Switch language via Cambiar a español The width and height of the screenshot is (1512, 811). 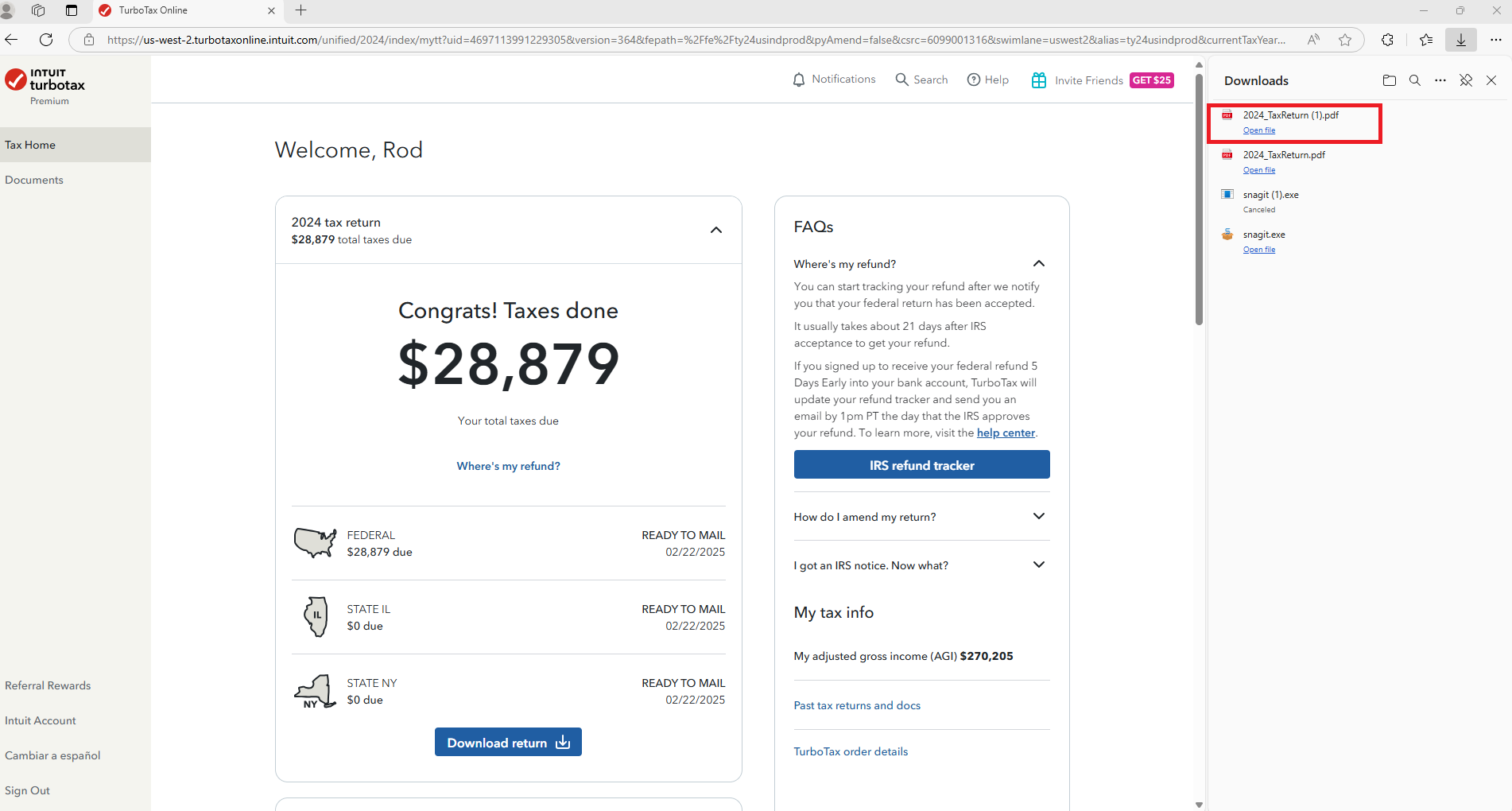point(52,755)
